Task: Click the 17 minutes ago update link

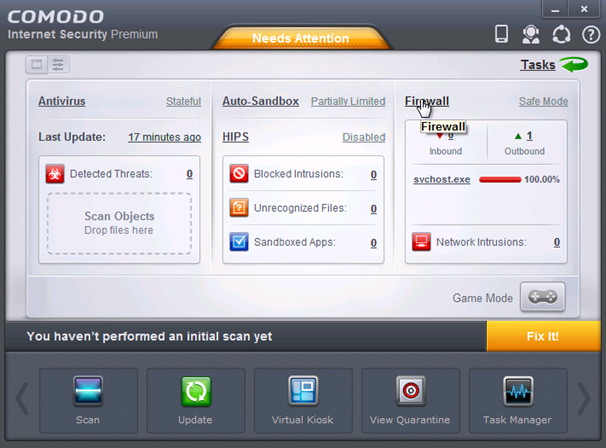Action: click(165, 137)
